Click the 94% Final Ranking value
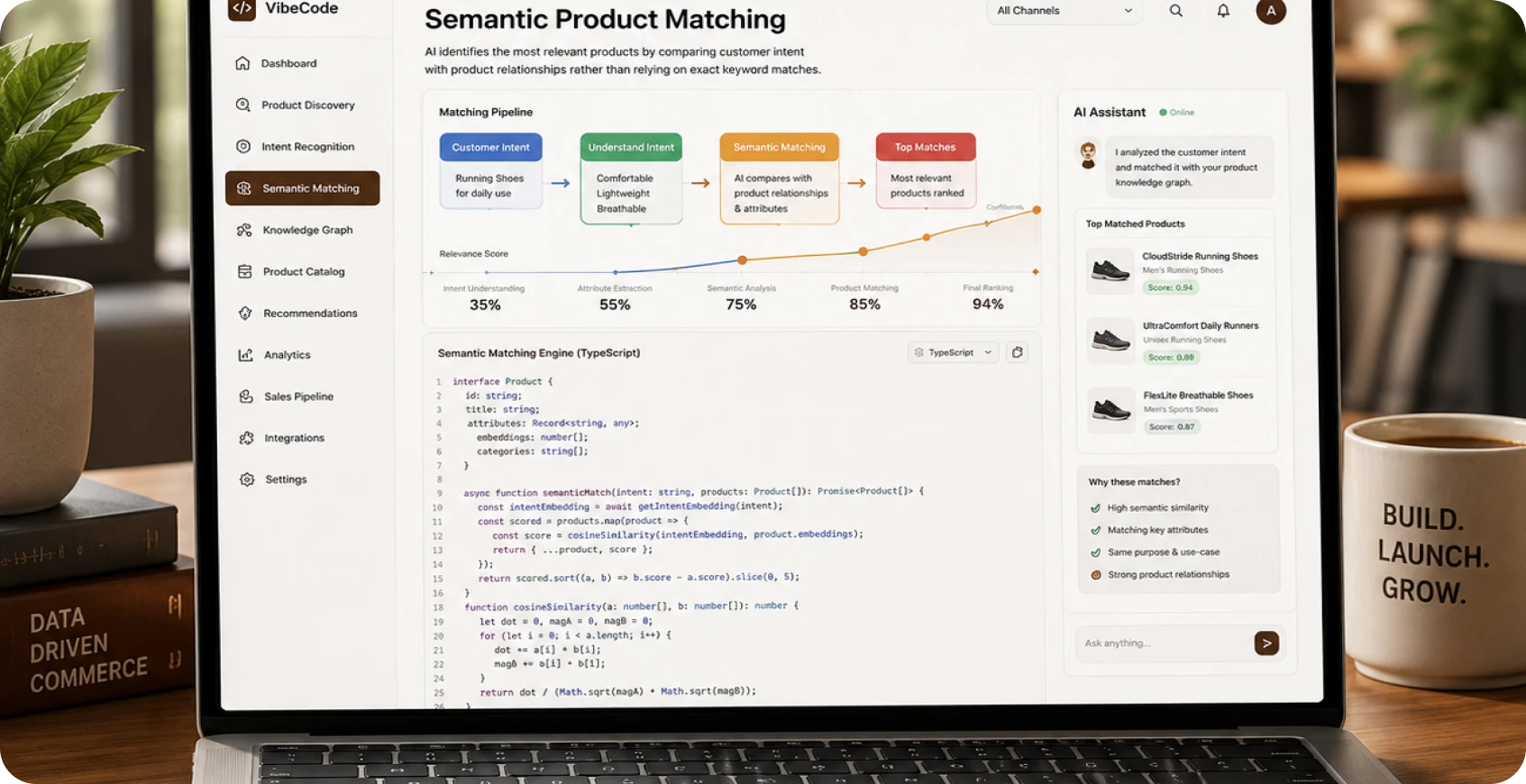This screenshot has height=784, width=1526. [988, 305]
